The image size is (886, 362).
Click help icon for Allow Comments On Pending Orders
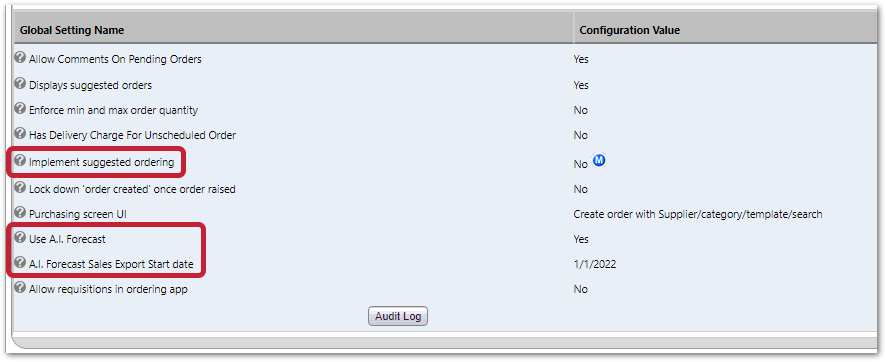point(20,58)
